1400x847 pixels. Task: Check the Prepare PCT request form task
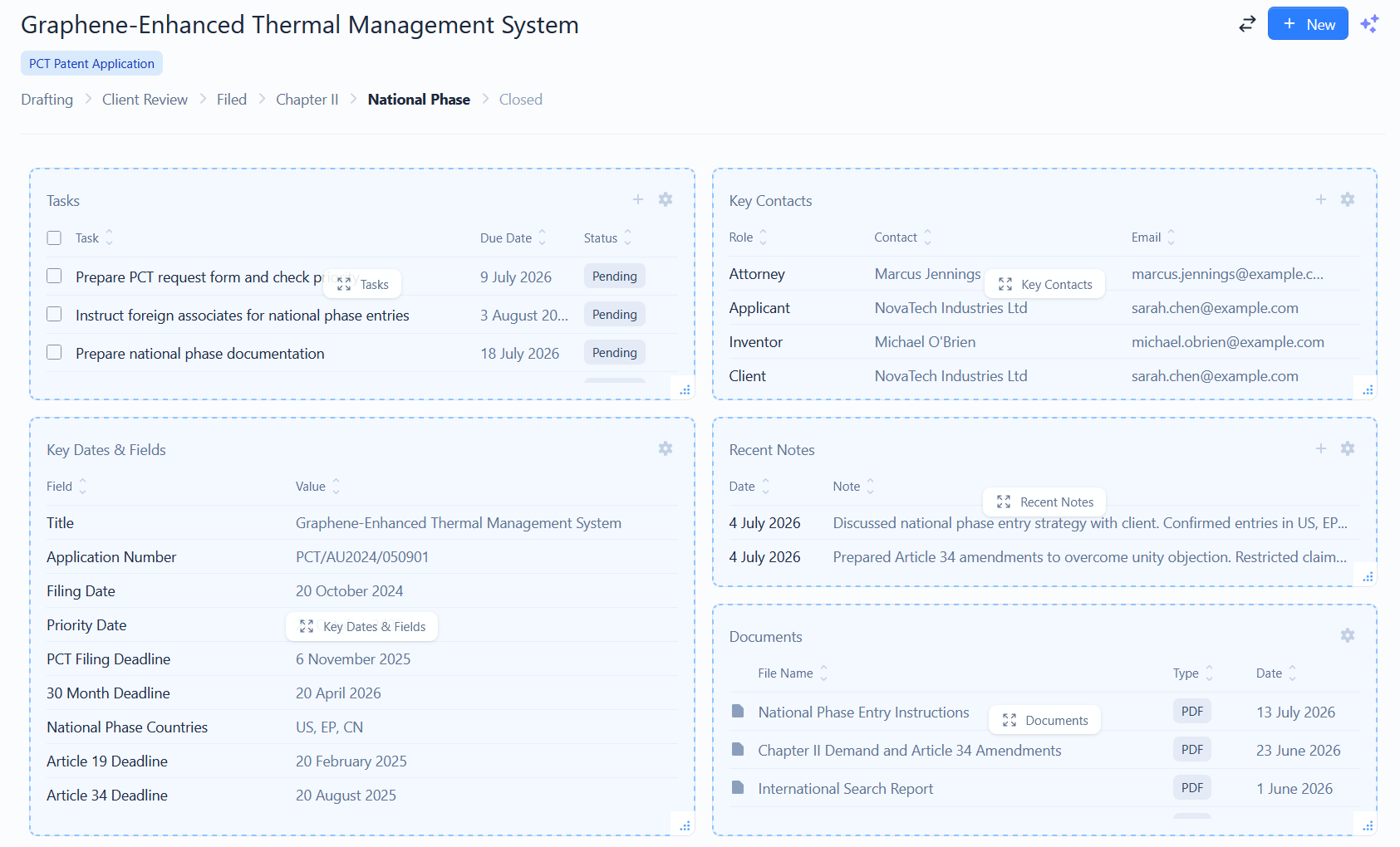click(x=54, y=276)
